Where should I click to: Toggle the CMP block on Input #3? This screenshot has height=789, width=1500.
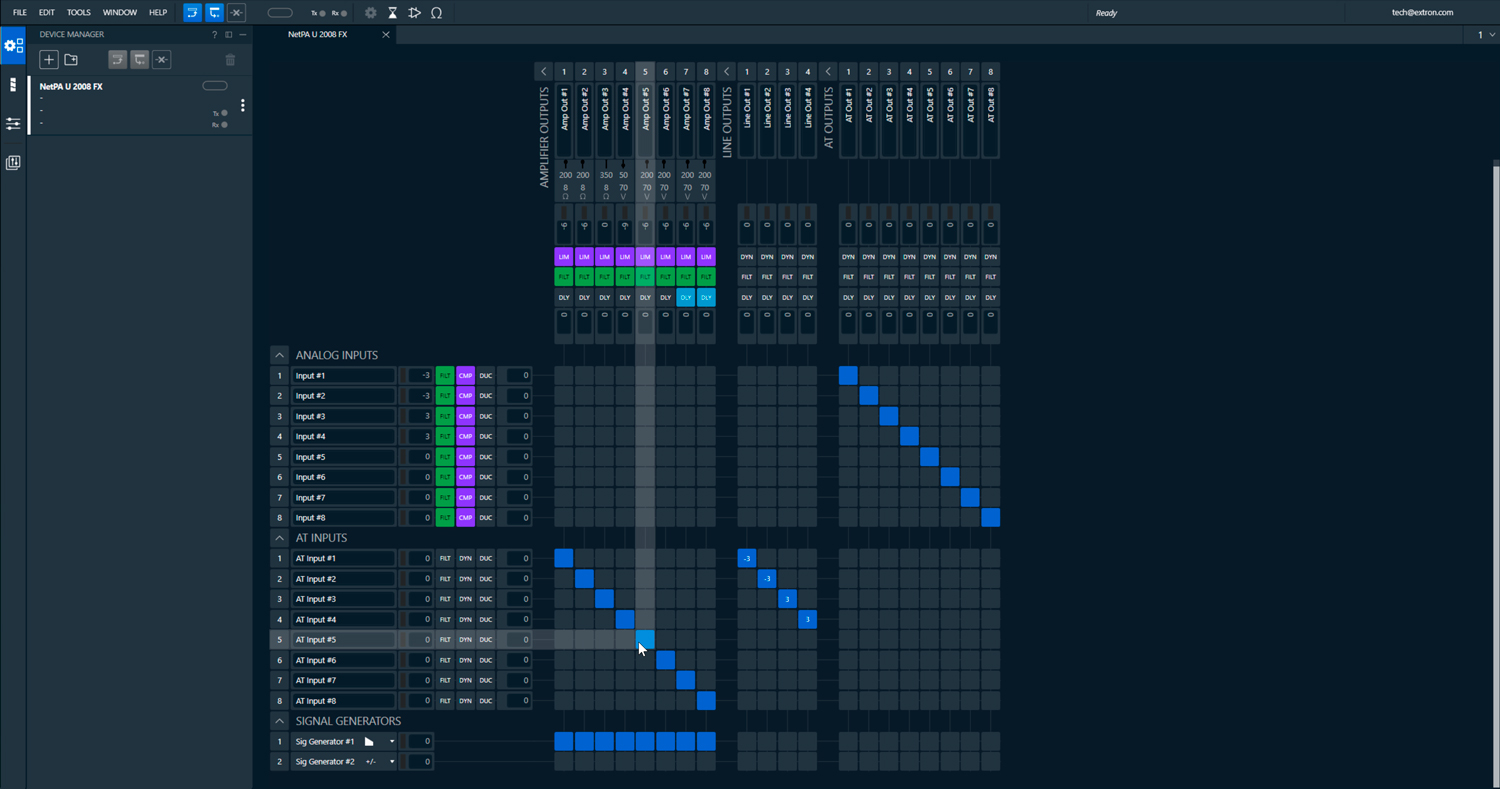click(465, 416)
